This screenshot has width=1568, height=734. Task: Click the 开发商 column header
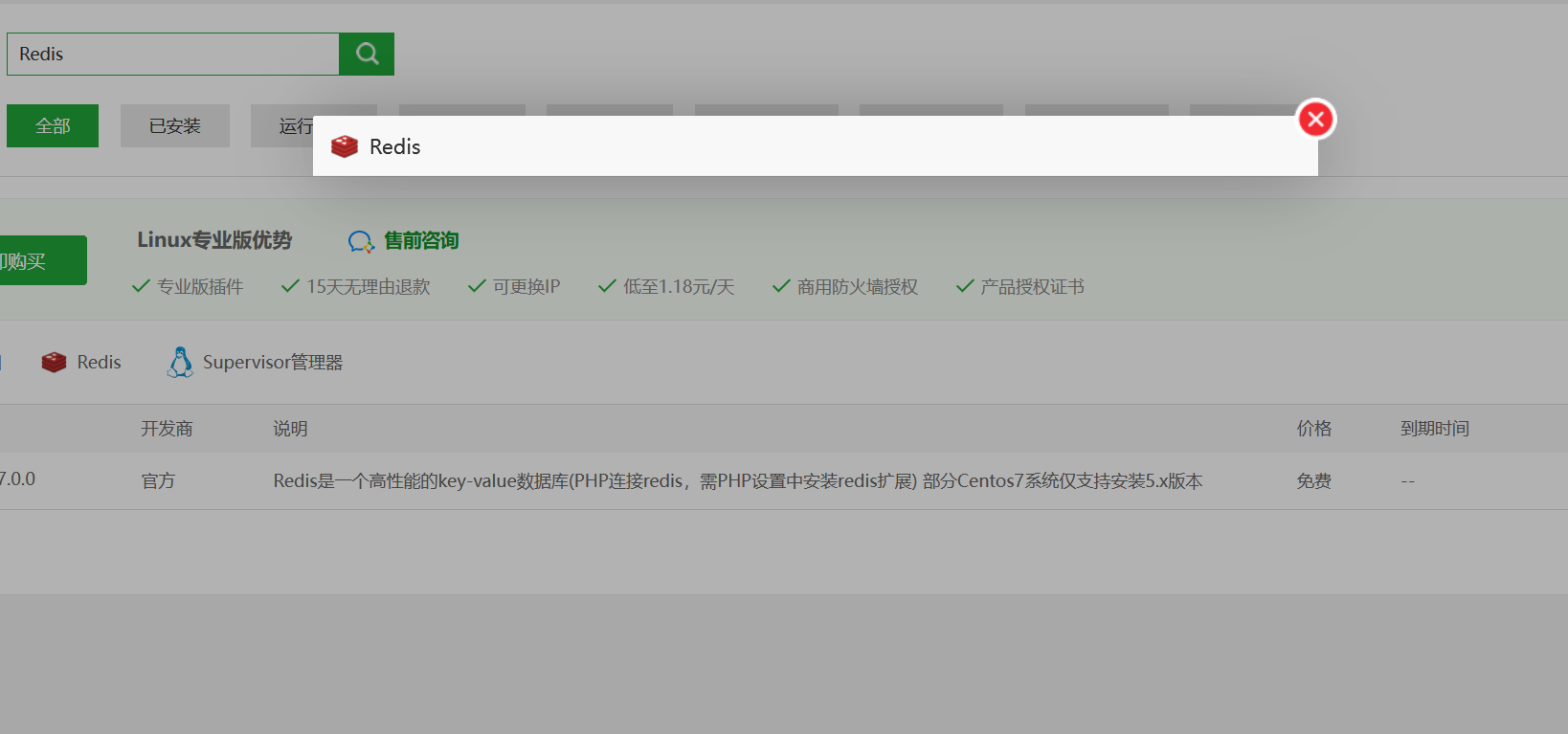click(167, 429)
